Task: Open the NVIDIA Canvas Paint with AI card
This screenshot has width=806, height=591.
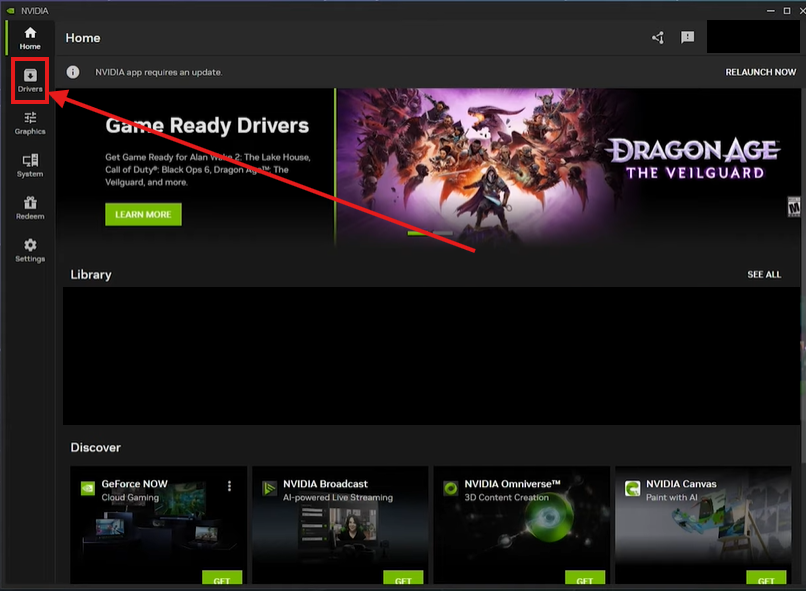Action: [703, 525]
